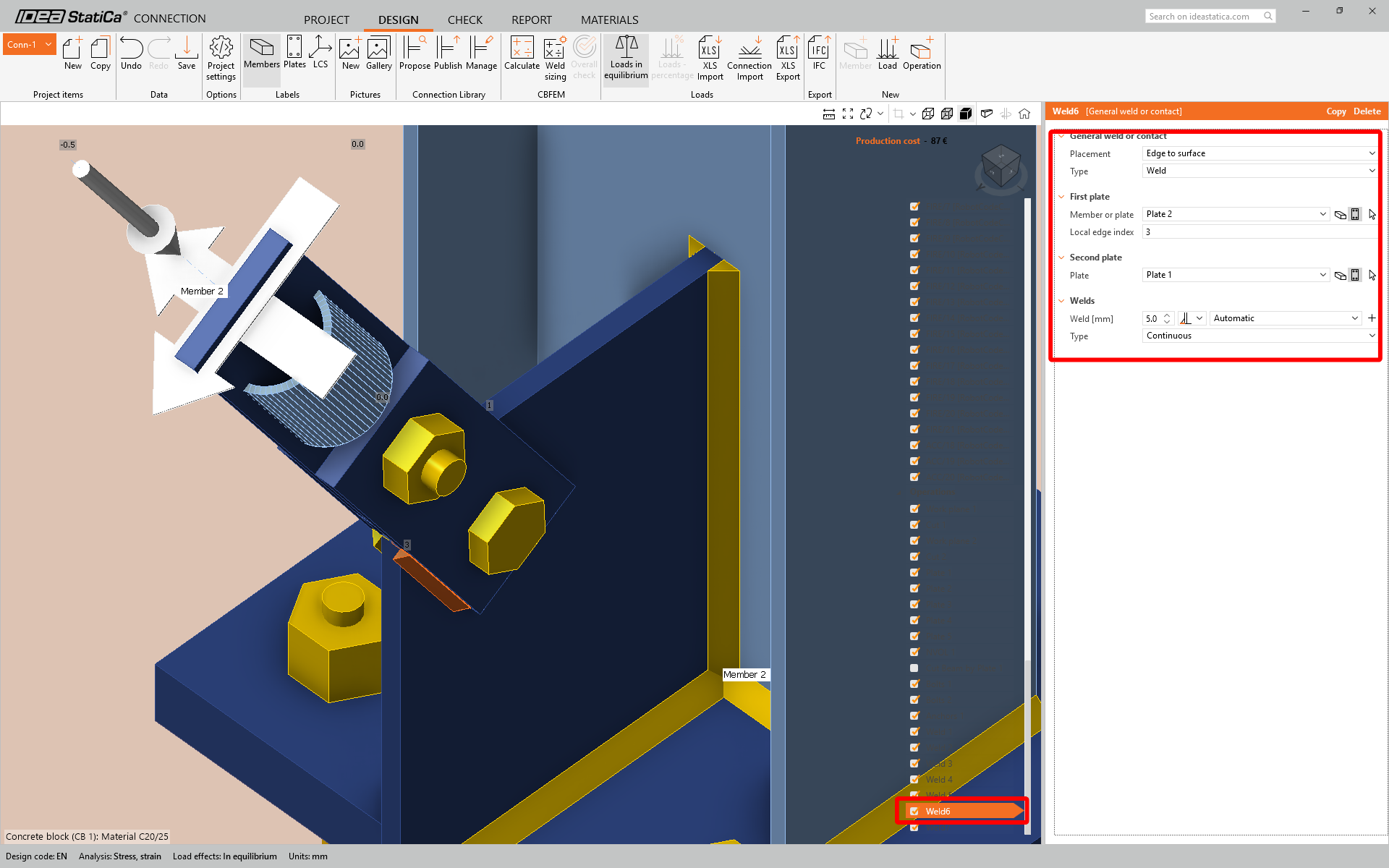Switch to solid view cube icon
Image resolution: width=1389 pixels, height=868 pixels.
click(965, 114)
